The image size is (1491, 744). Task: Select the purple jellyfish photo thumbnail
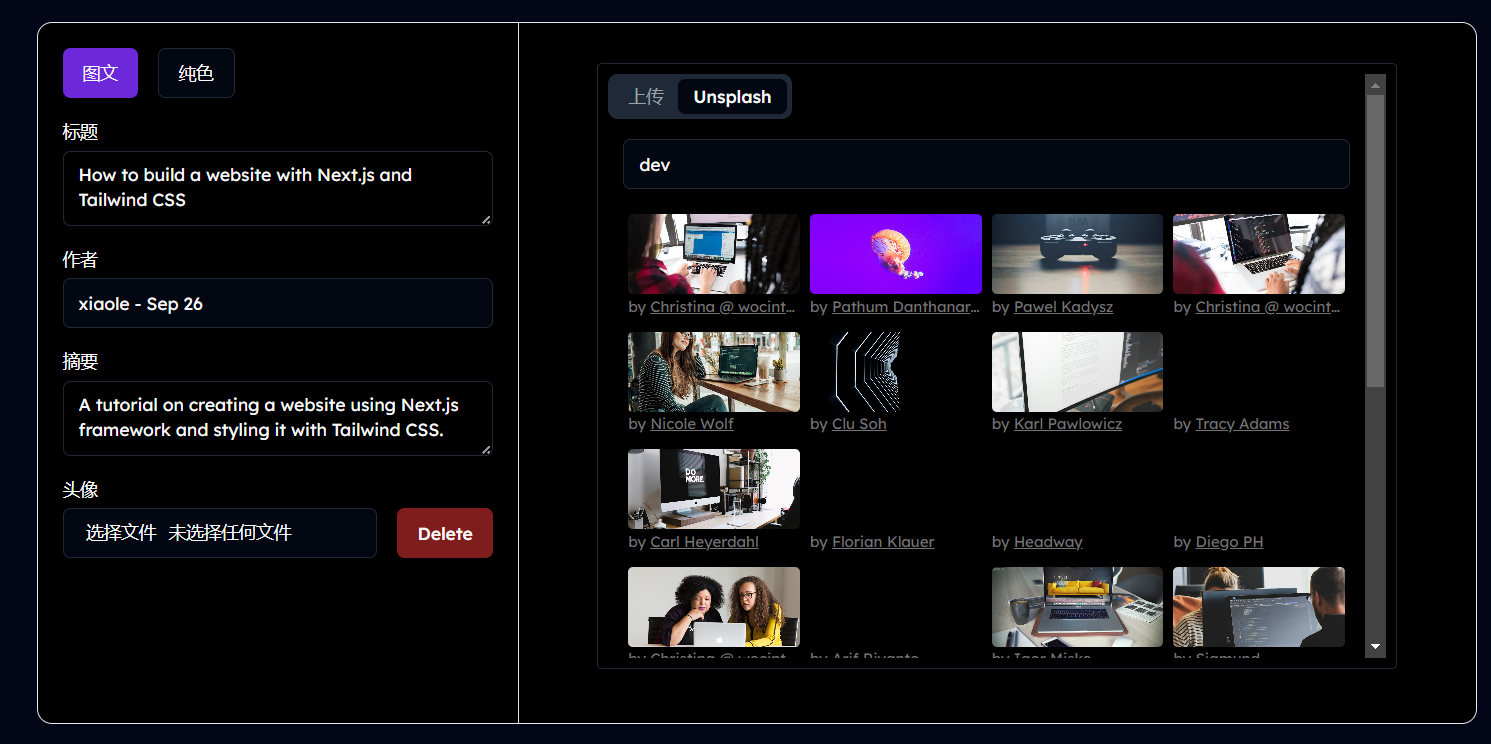coord(895,253)
